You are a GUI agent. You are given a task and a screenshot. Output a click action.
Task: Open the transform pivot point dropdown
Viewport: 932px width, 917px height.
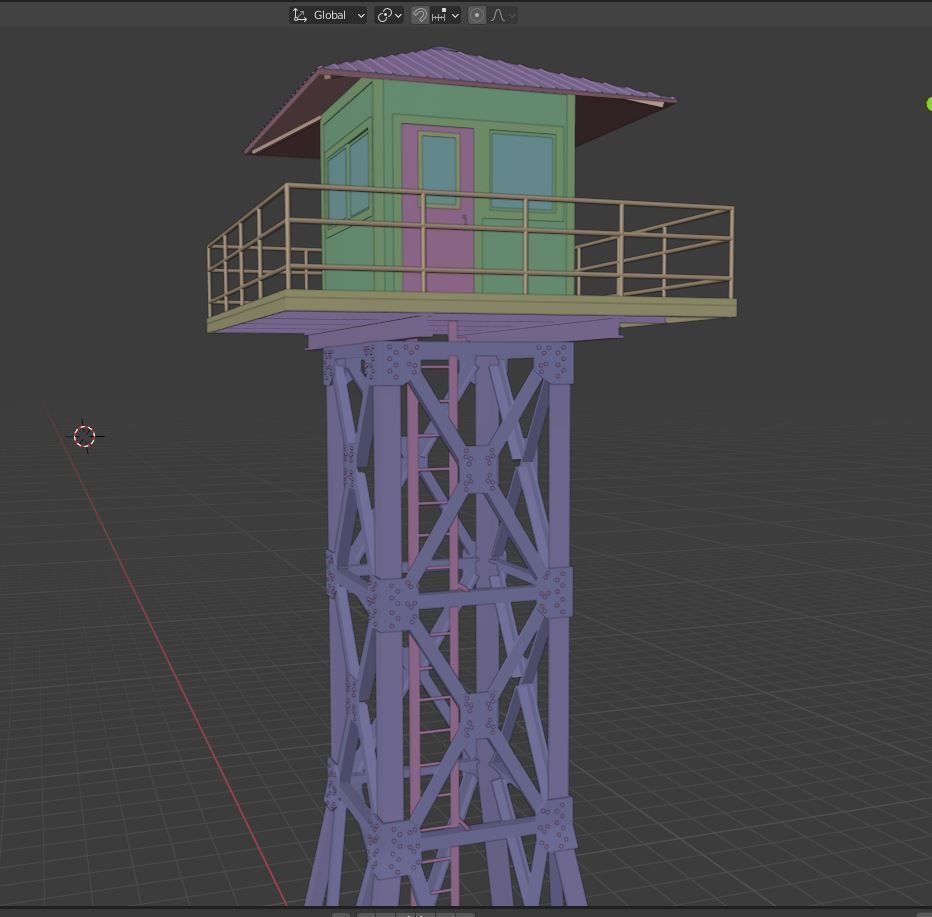tap(389, 15)
